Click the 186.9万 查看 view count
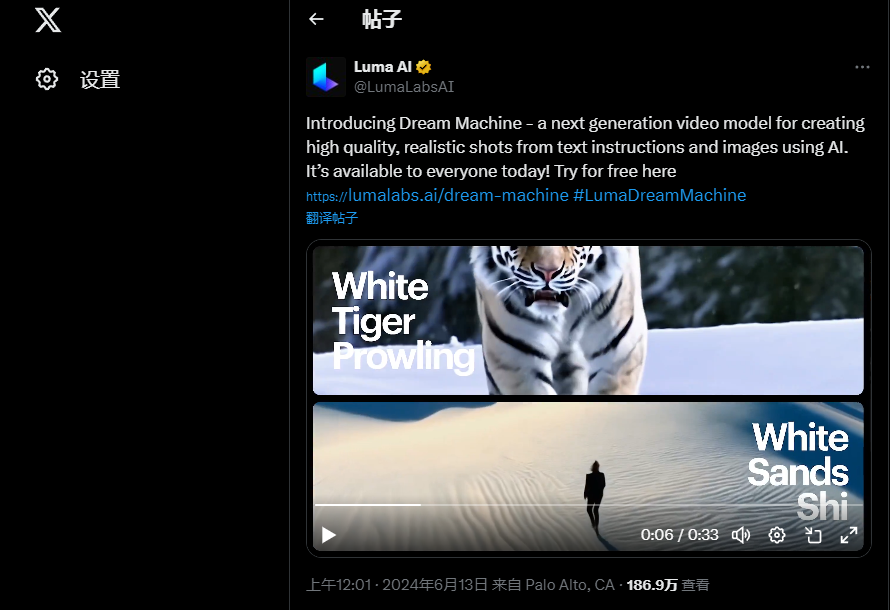 [x=668, y=585]
